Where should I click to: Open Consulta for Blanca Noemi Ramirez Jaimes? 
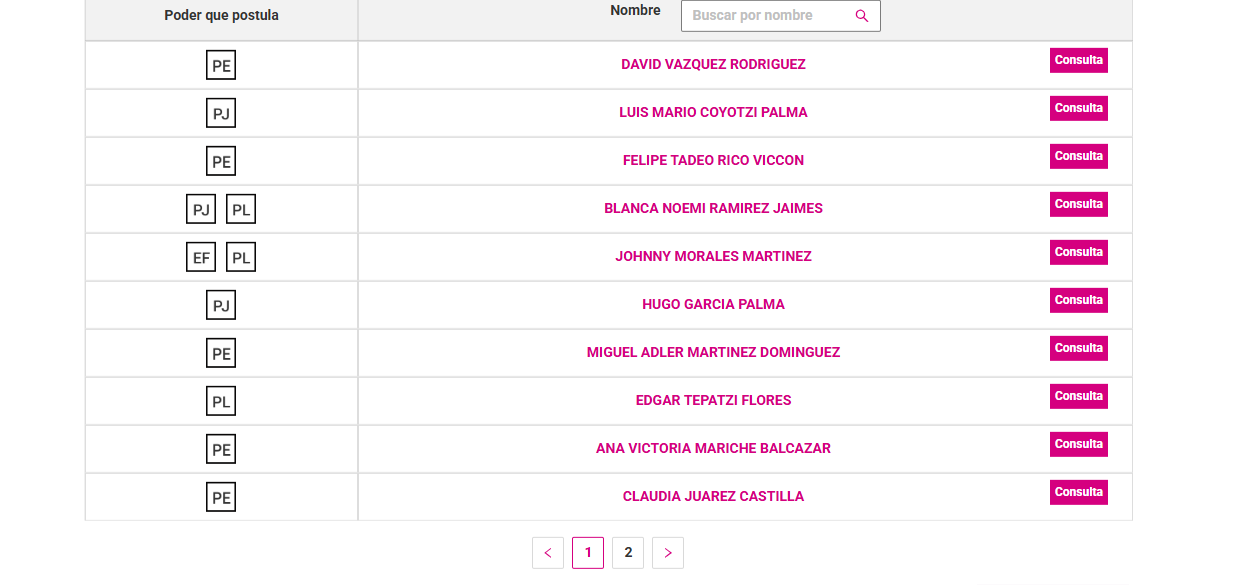pyautogui.click(x=1079, y=204)
